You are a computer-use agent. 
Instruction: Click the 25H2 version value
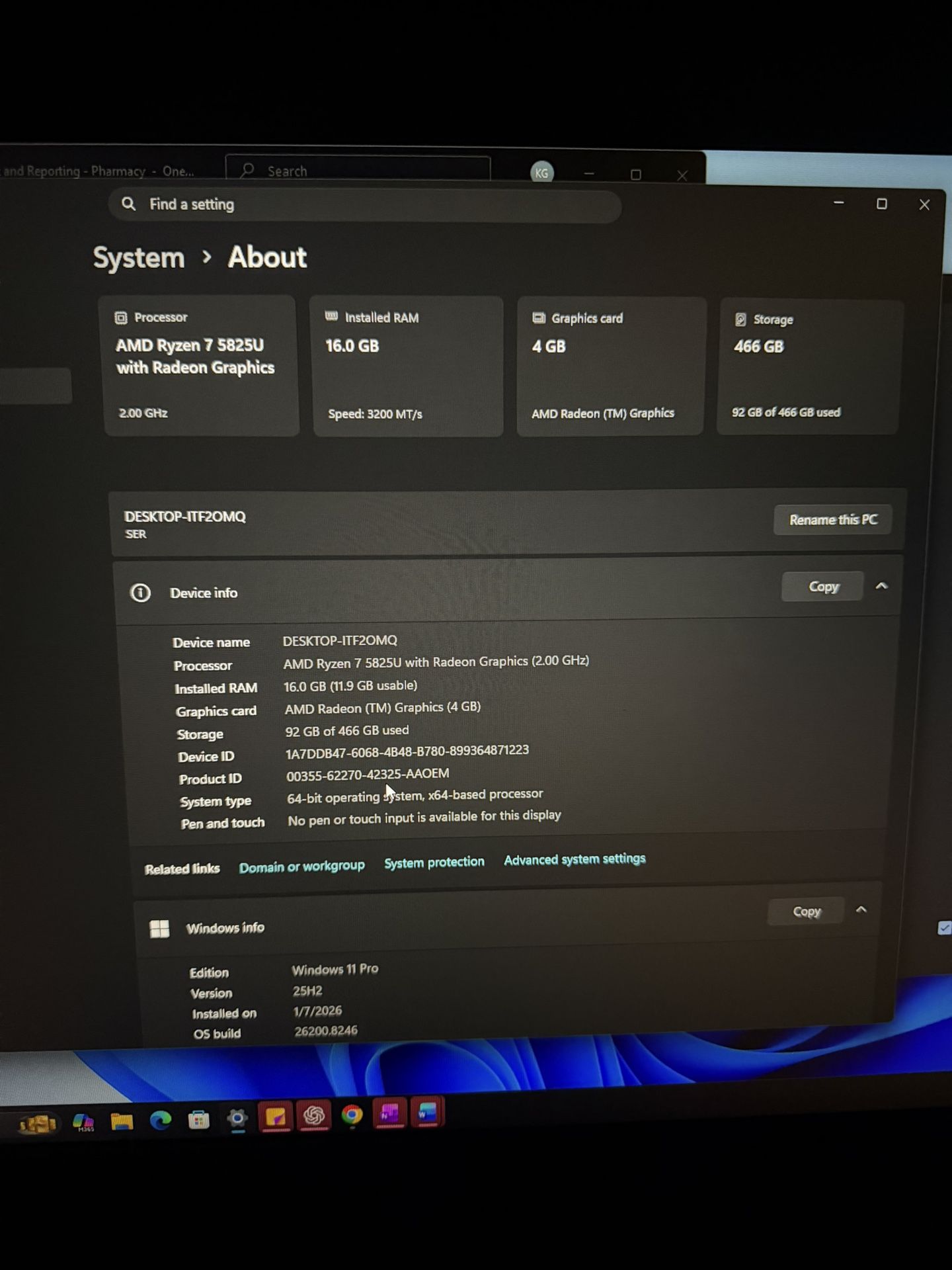(x=307, y=991)
